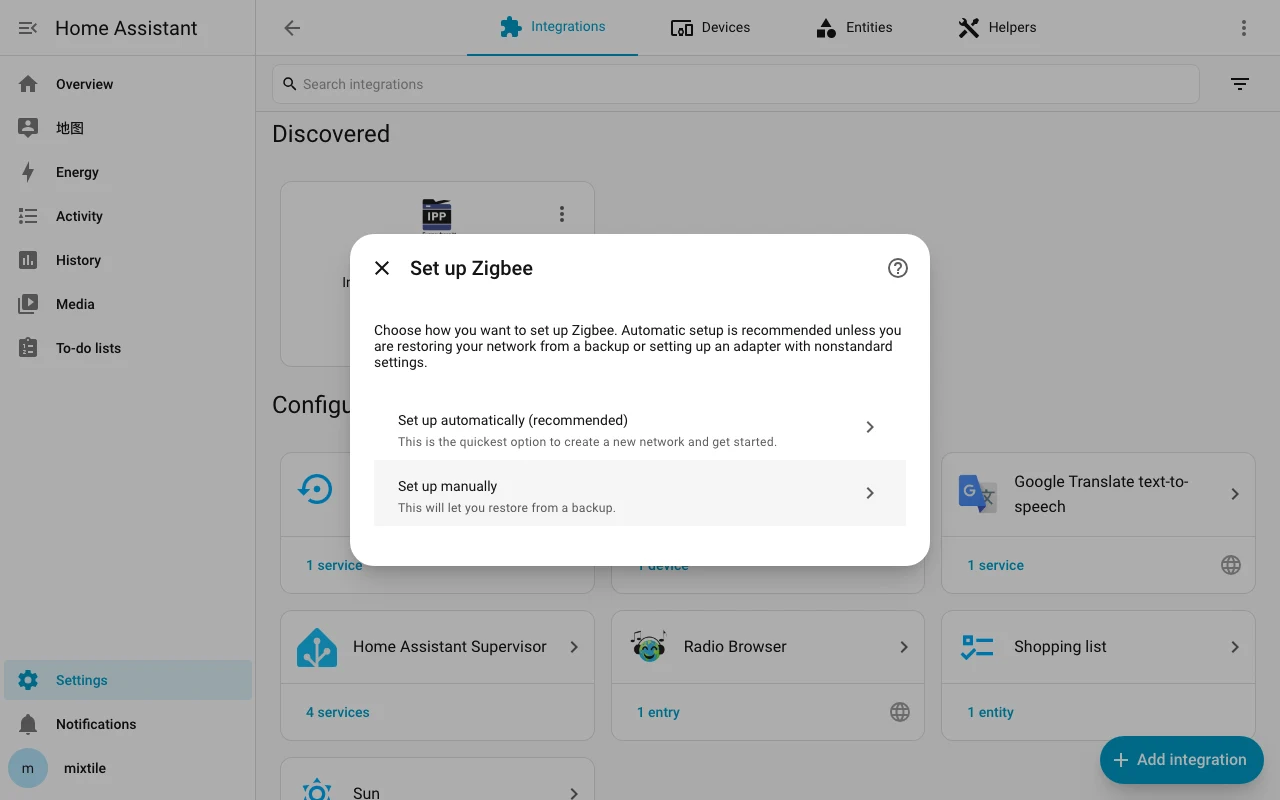Open the To-do lists clipboard icon
1280x800 pixels.
pyautogui.click(x=28, y=348)
